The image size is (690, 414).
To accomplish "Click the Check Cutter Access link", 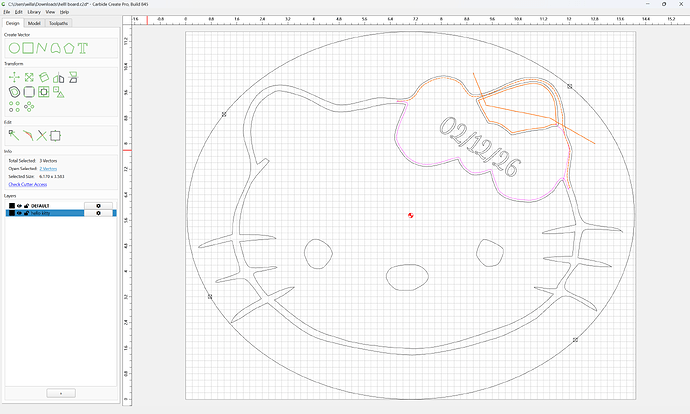I will pyautogui.click(x=27, y=184).
